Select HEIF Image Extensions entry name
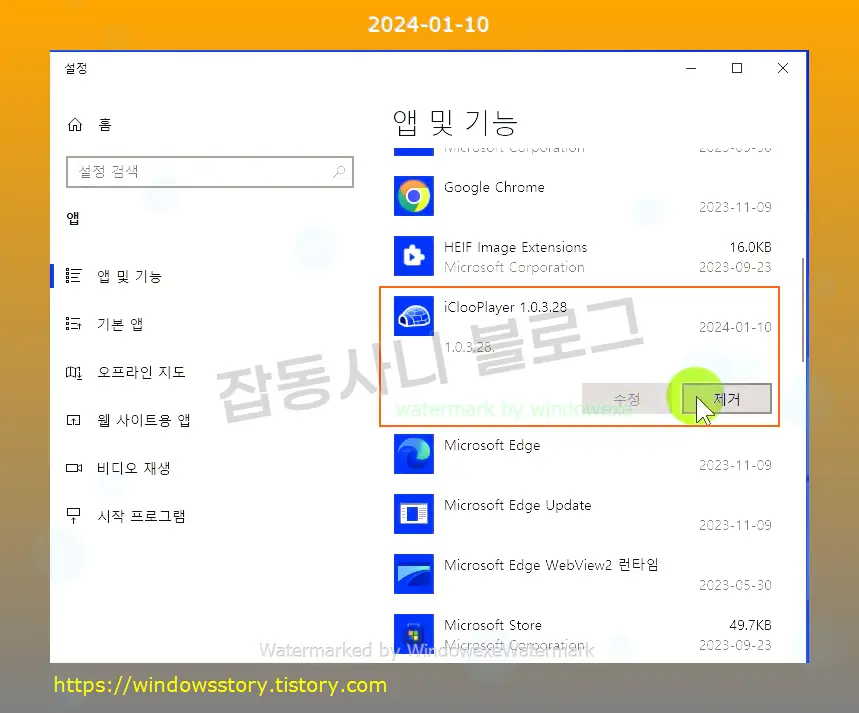Image resolution: width=859 pixels, height=713 pixels. [516, 247]
